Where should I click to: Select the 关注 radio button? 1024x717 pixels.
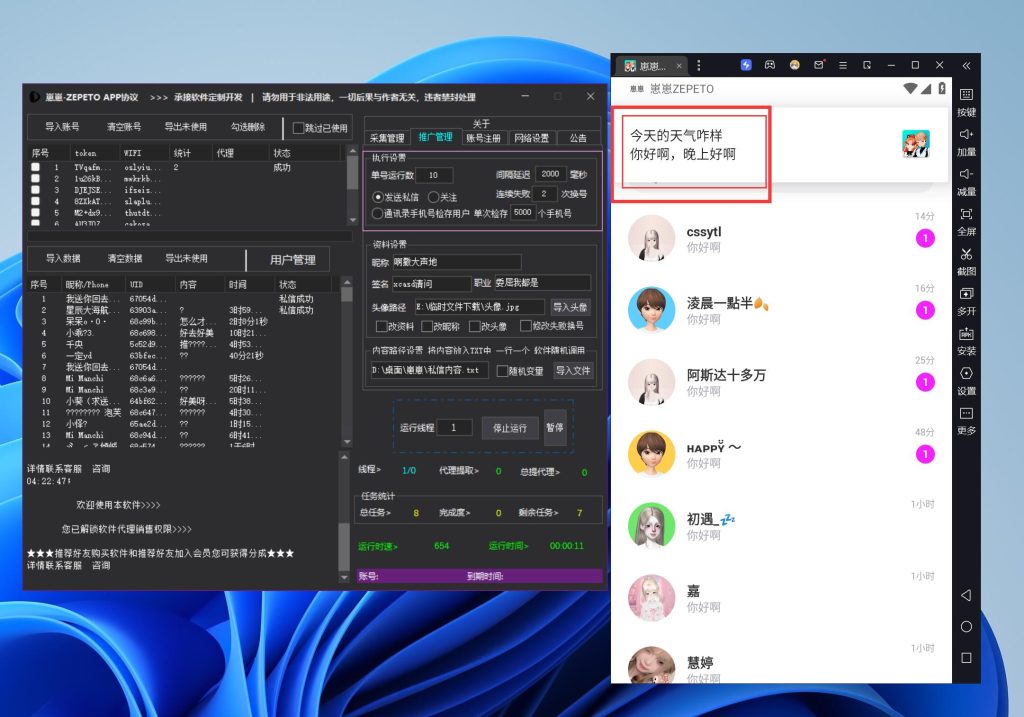pos(434,197)
